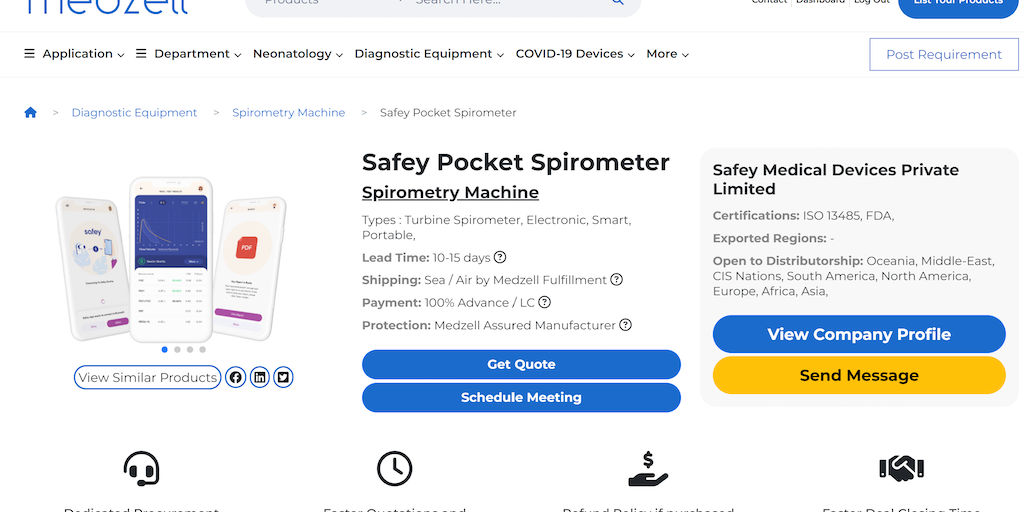Click help icon beside Shipping info
The width and height of the screenshot is (1024, 512).
617,280
